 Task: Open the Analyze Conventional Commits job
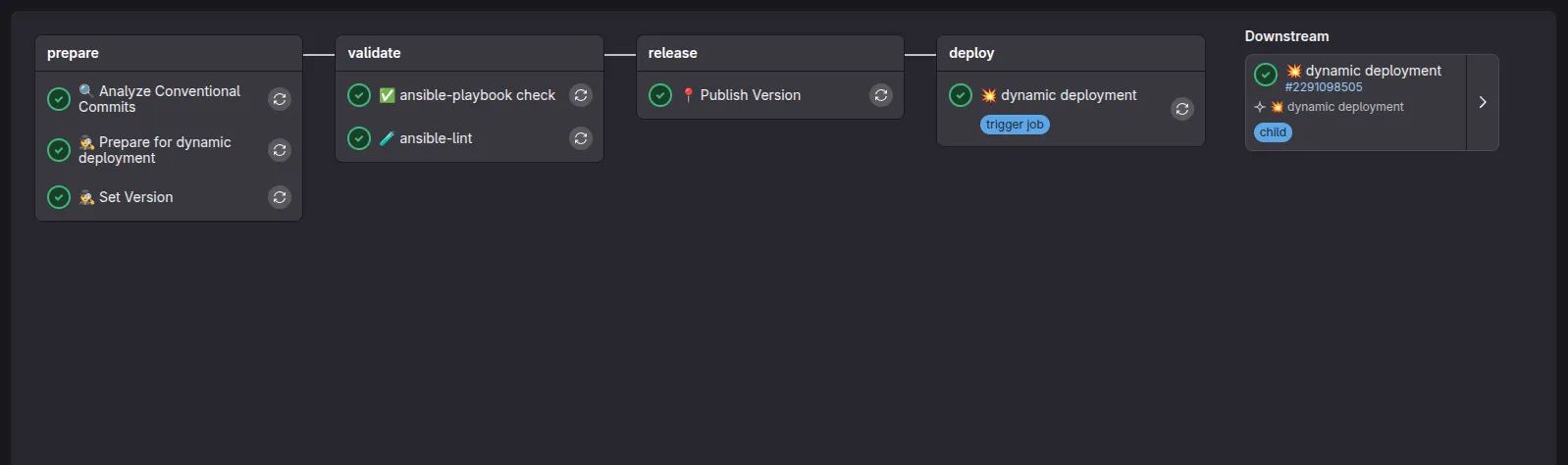coord(159,99)
